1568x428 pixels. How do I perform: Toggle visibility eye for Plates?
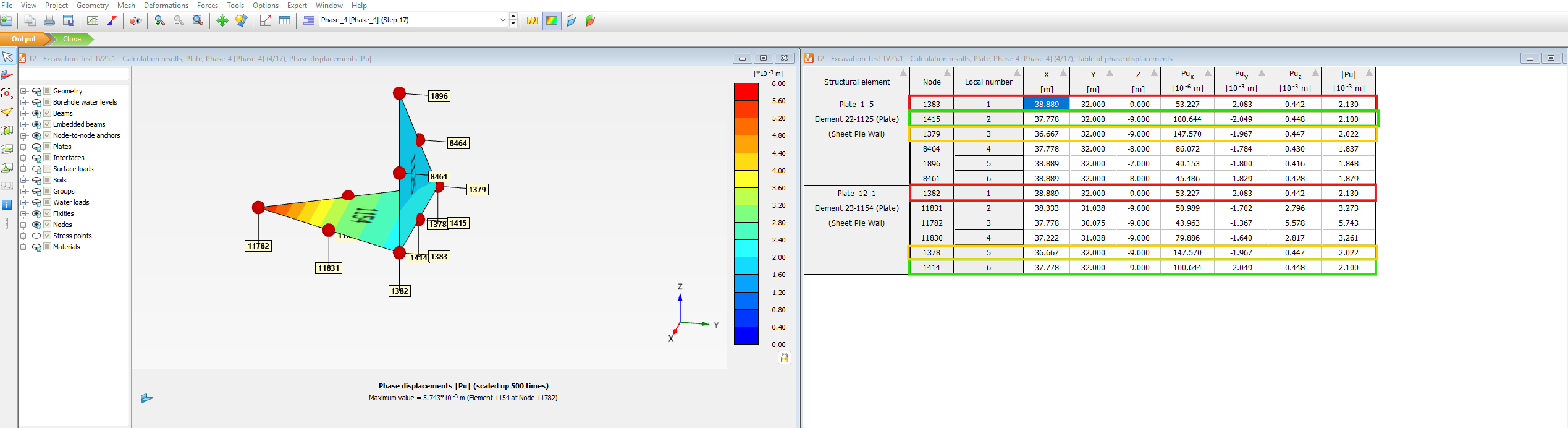click(36, 147)
